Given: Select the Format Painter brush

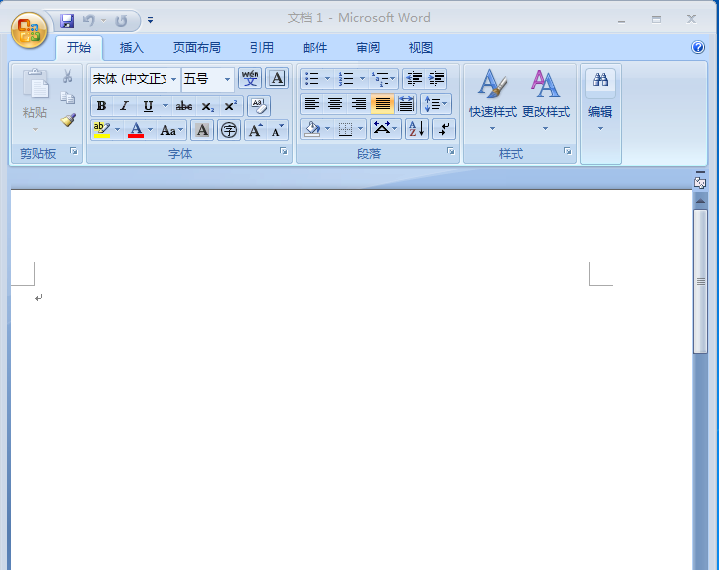Looking at the screenshot, I should pyautogui.click(x=68, y=120).
